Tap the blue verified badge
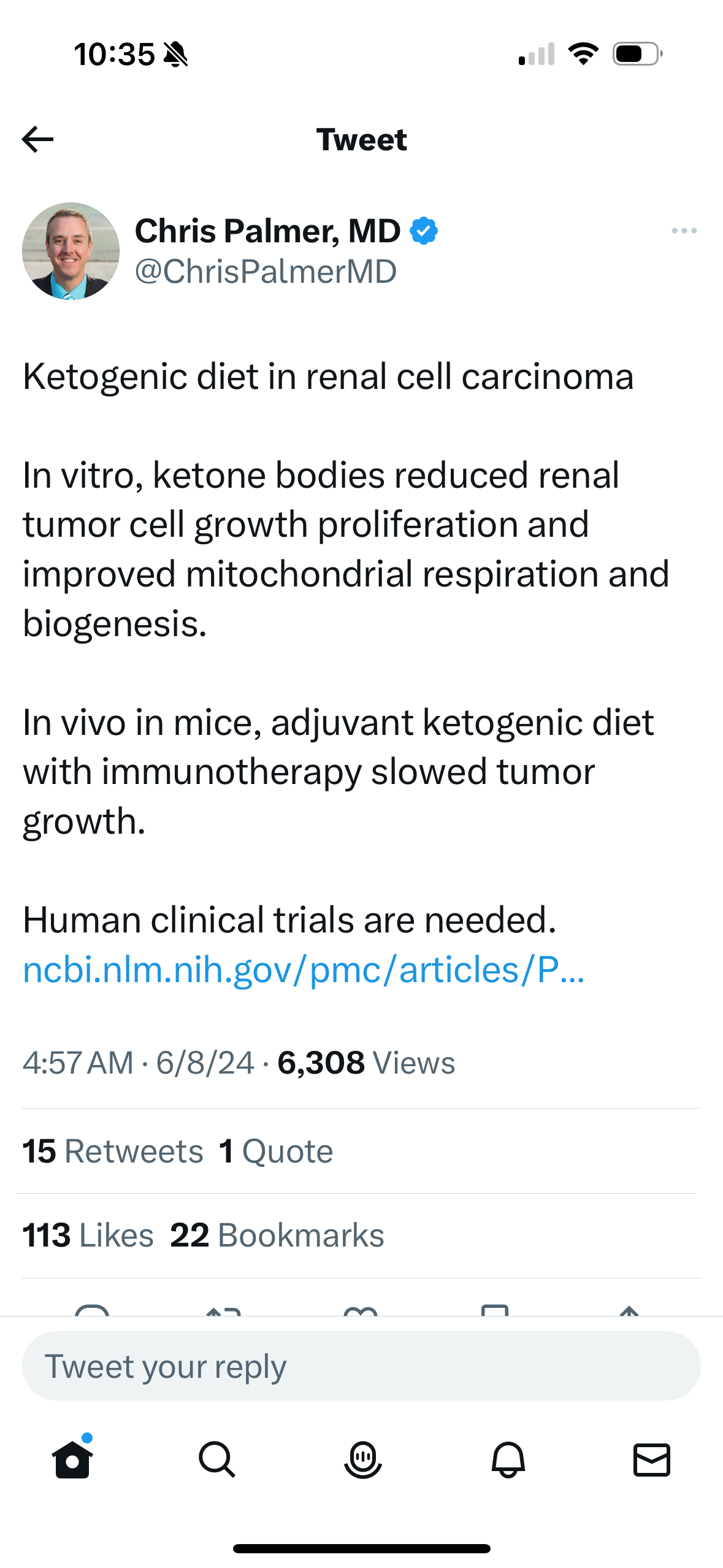723x1568 pixels. point(424,231)
